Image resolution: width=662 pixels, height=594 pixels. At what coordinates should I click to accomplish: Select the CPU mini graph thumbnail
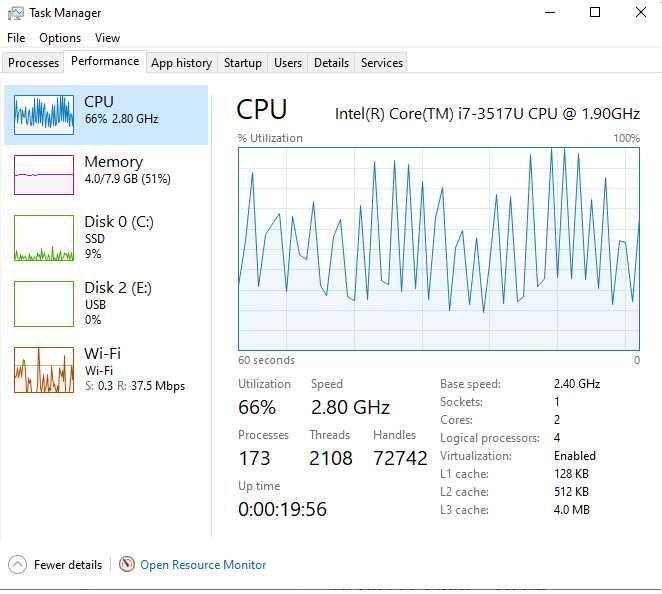coord(44,115)
